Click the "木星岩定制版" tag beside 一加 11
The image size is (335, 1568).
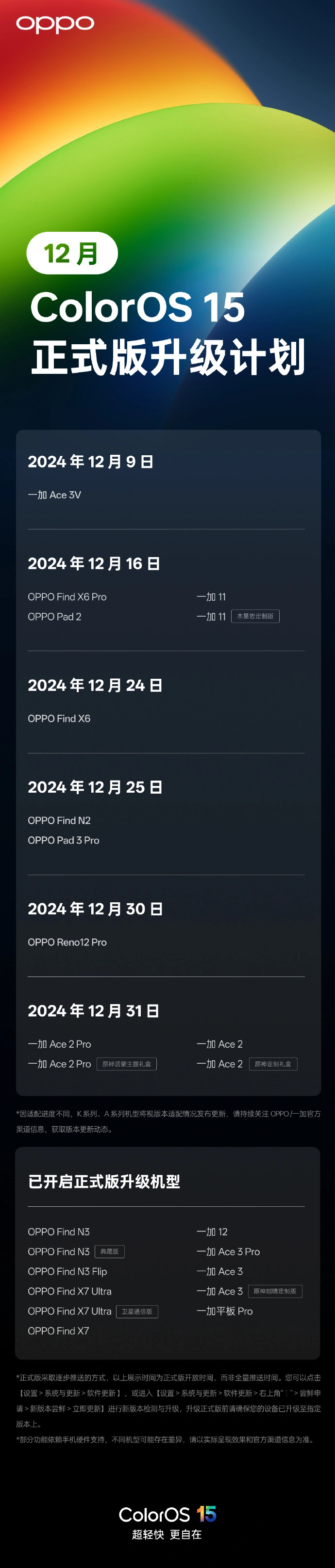(x=255, y=617)
